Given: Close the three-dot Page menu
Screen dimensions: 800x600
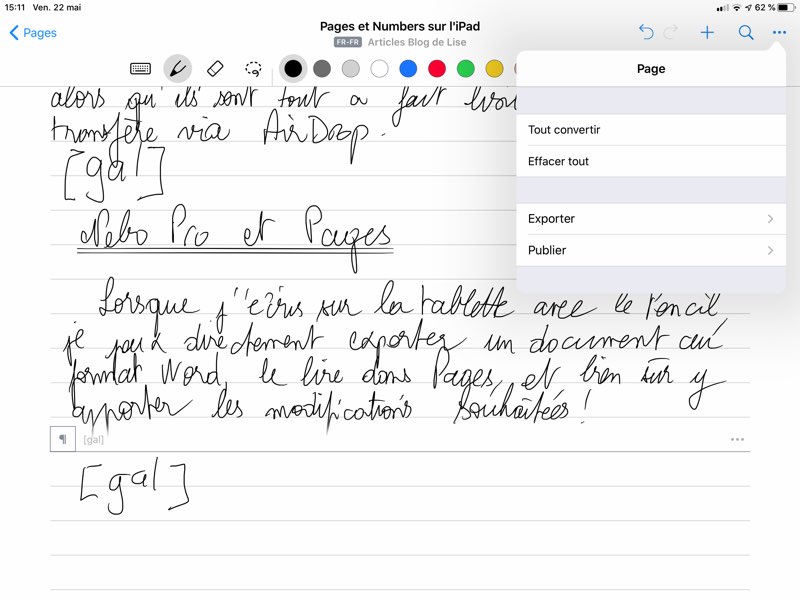Looking at the screenshot, I should click(x=779, y=33).
